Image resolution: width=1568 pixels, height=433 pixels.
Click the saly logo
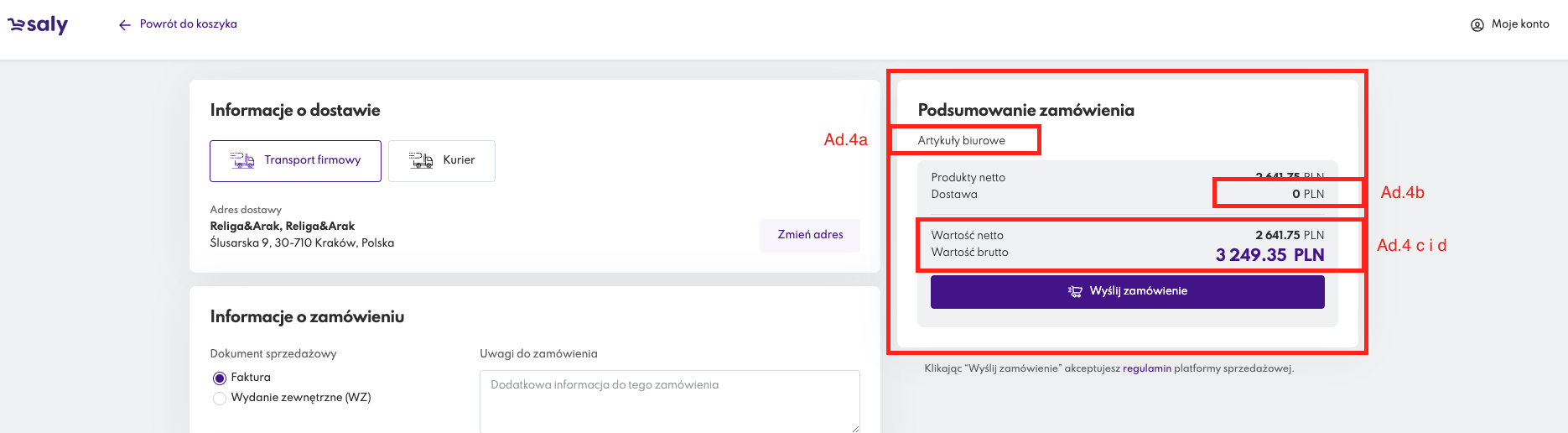[x=38, y=25]
